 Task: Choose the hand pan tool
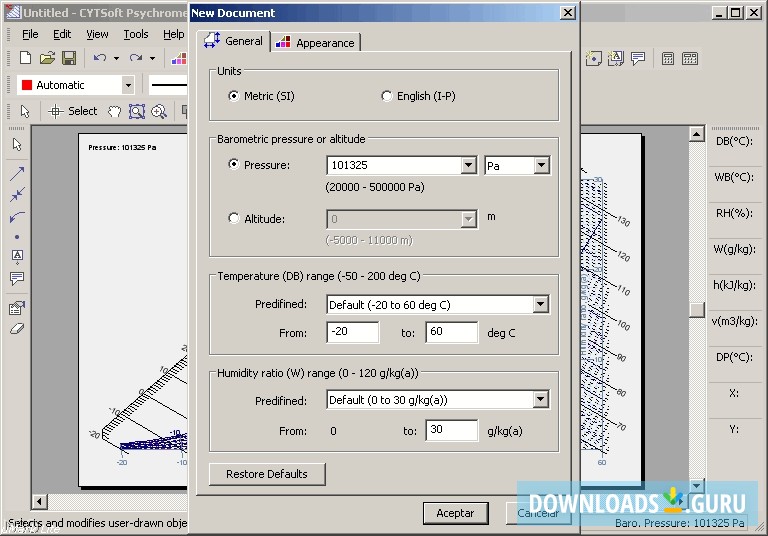click(115, 112)
